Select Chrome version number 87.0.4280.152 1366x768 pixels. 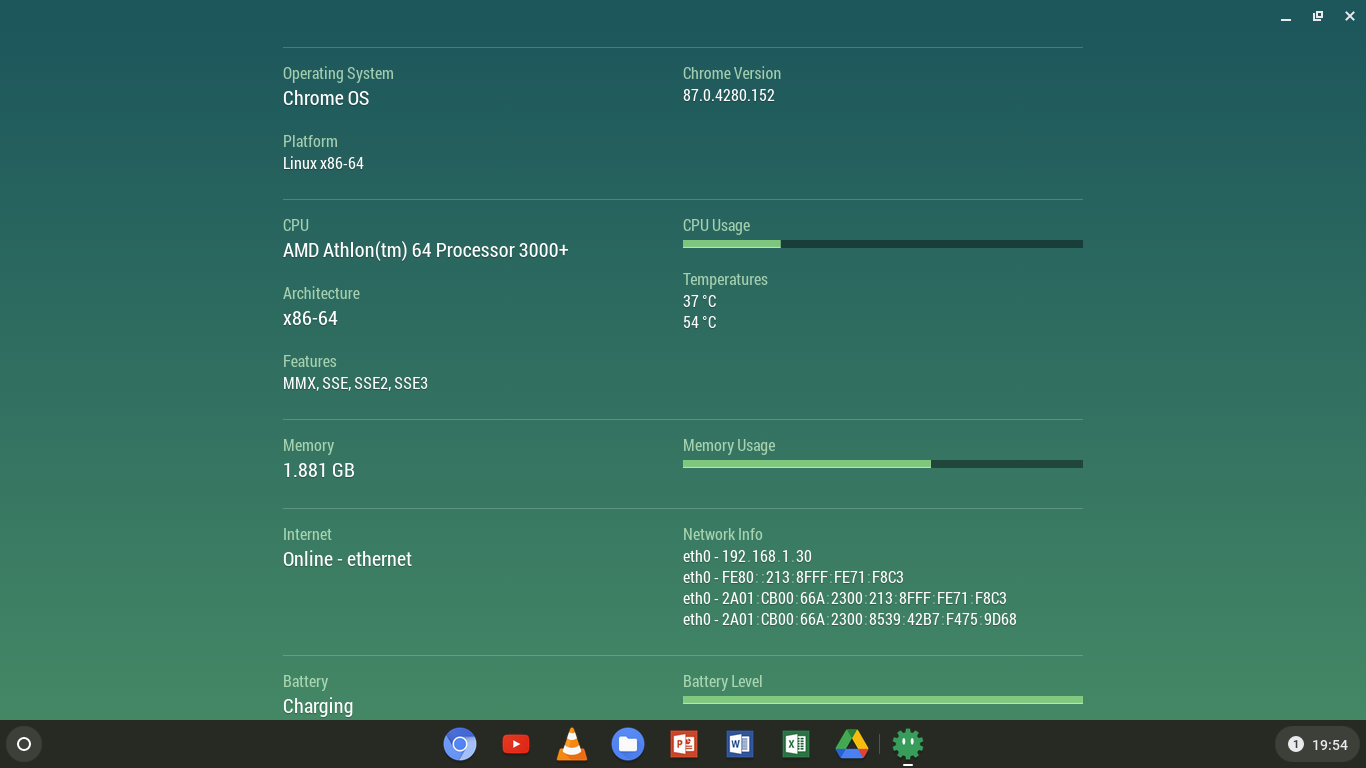point(729,95)
